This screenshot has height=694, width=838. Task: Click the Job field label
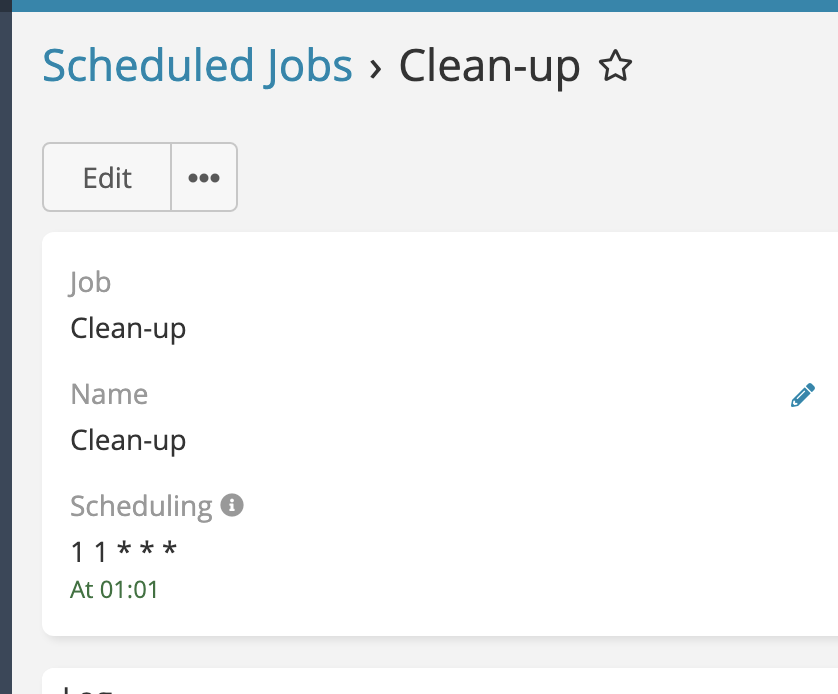pos(90,282)
